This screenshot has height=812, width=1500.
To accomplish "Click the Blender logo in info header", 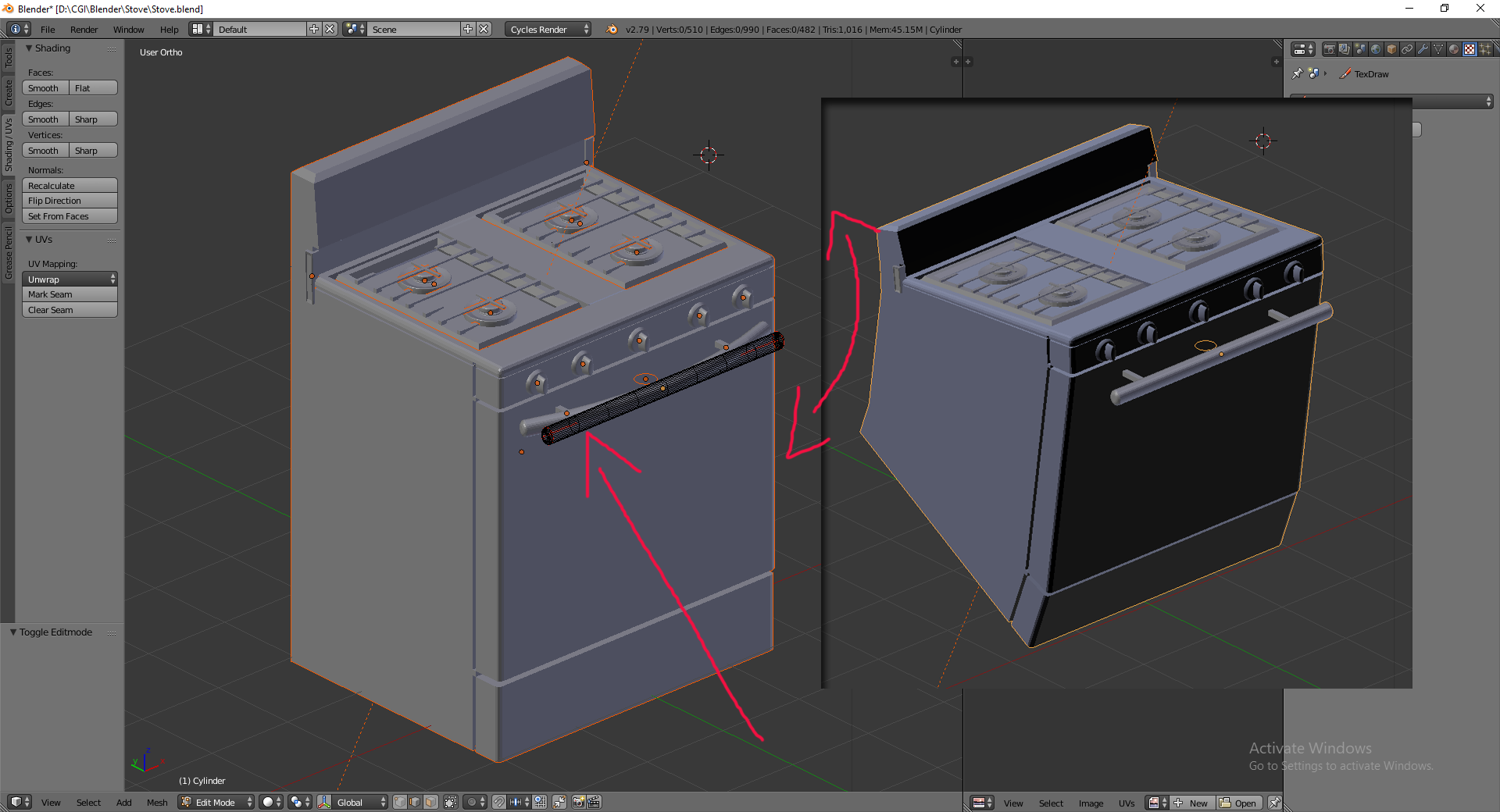I will click(x=612, y=29).
